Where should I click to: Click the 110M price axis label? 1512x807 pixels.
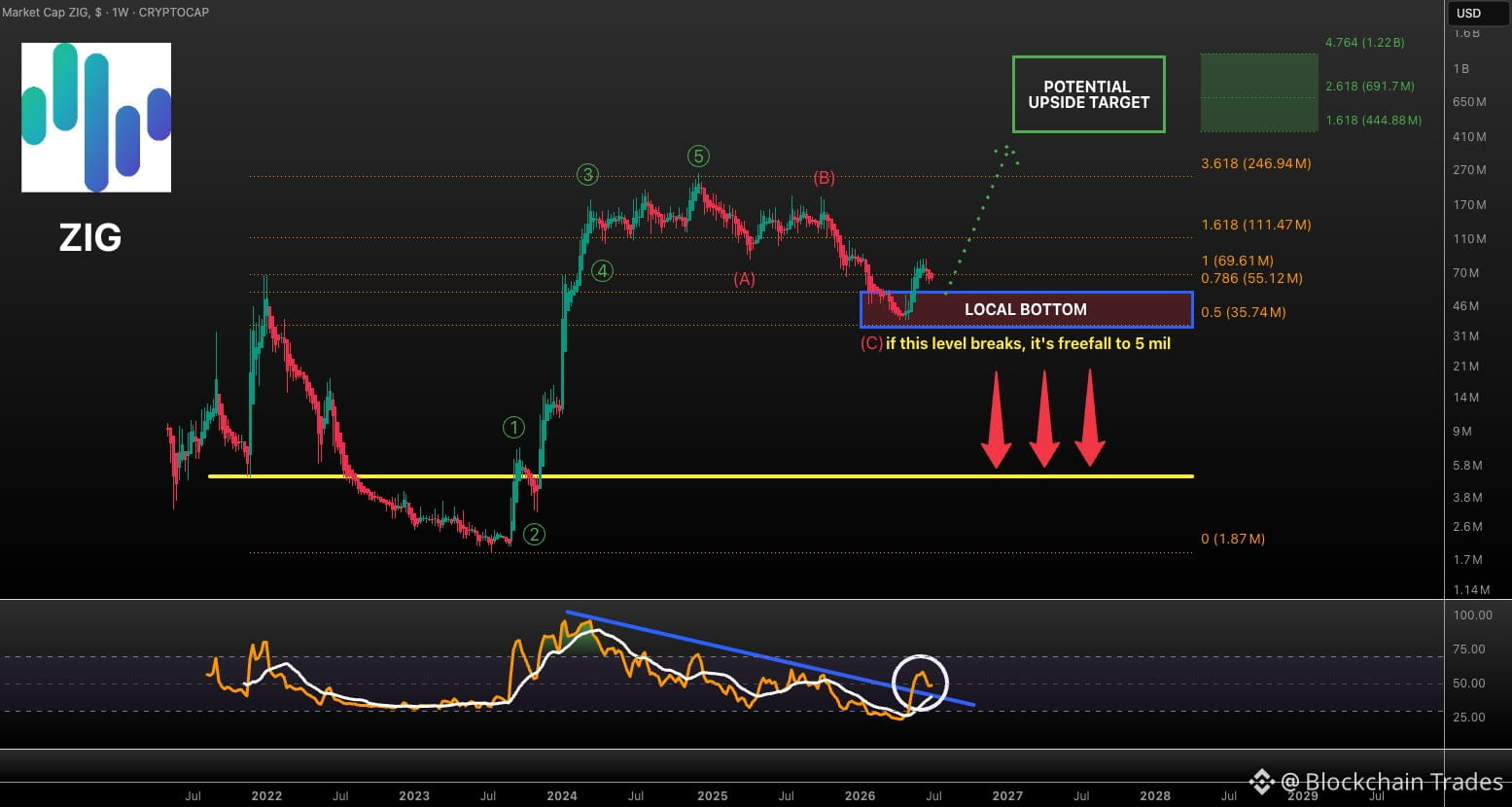click(1469, 239)
